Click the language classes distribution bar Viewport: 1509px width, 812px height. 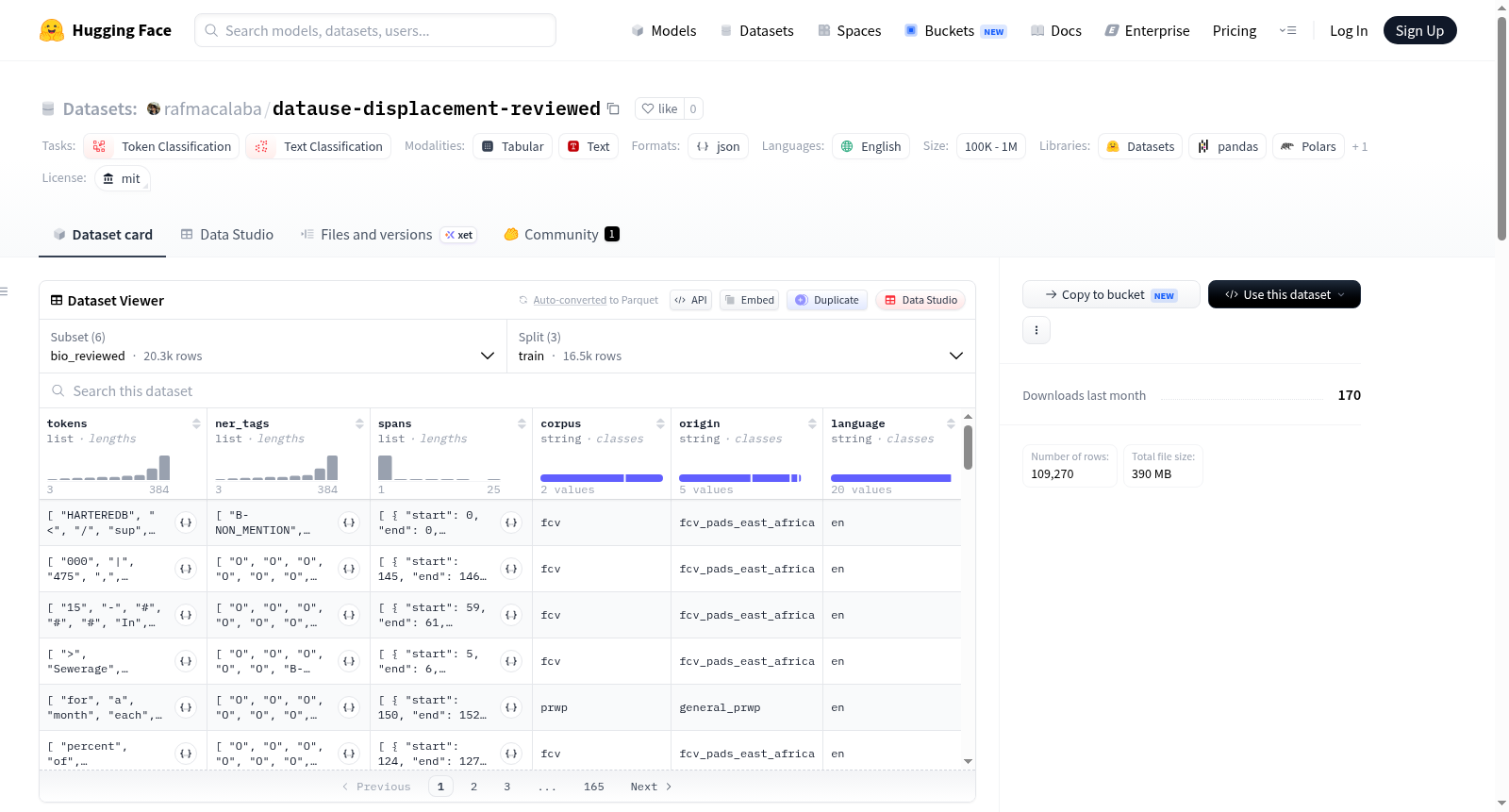pyautogui.click(x=891, y=478)
